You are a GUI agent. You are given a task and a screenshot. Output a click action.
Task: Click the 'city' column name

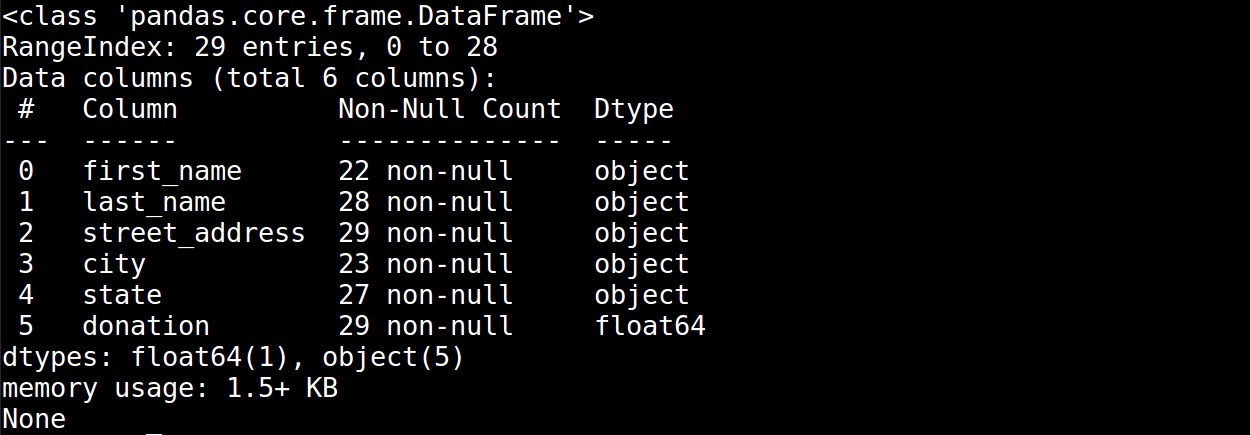coord(113,264)
